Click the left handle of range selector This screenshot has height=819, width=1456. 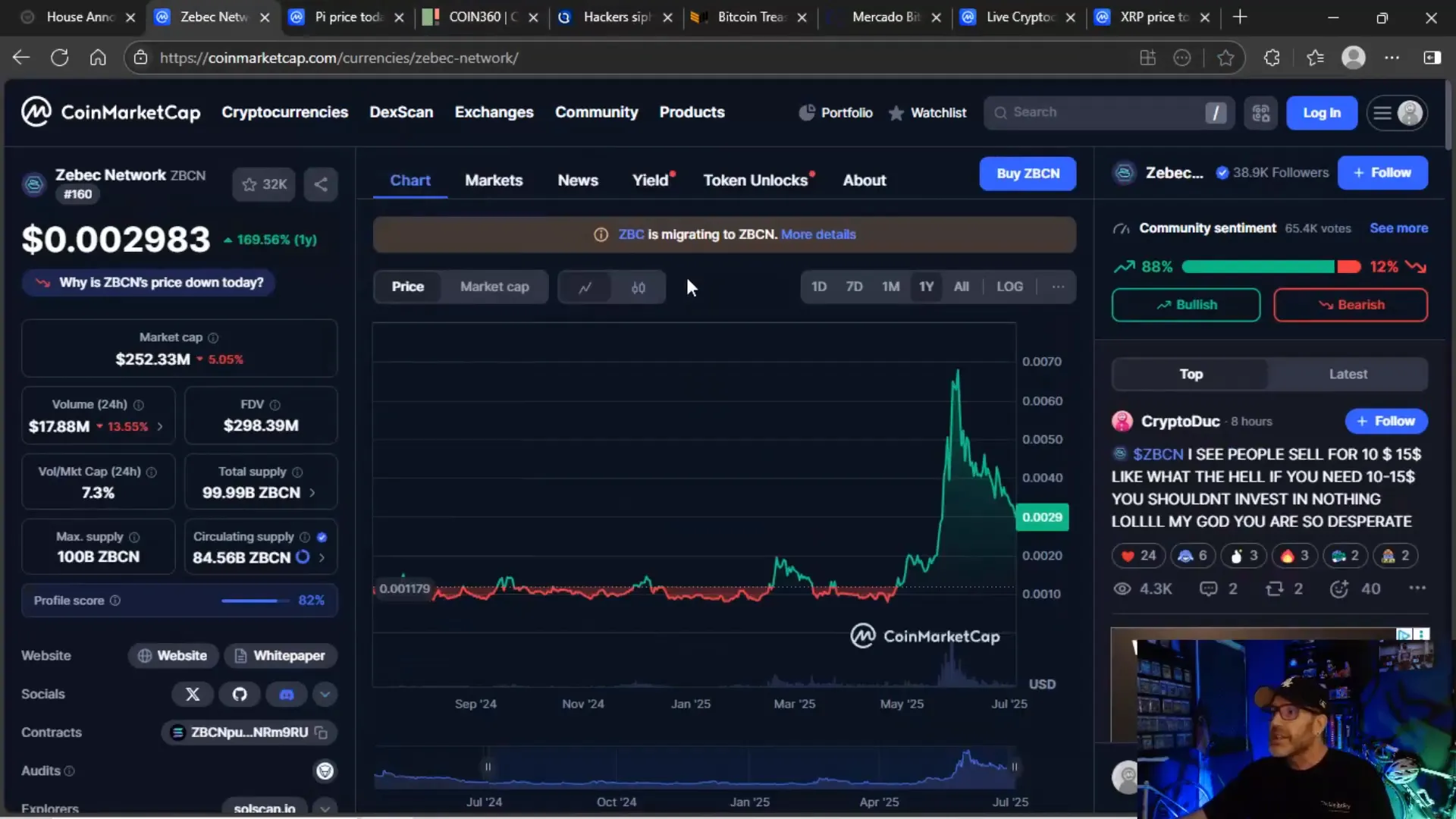[488, 767]
